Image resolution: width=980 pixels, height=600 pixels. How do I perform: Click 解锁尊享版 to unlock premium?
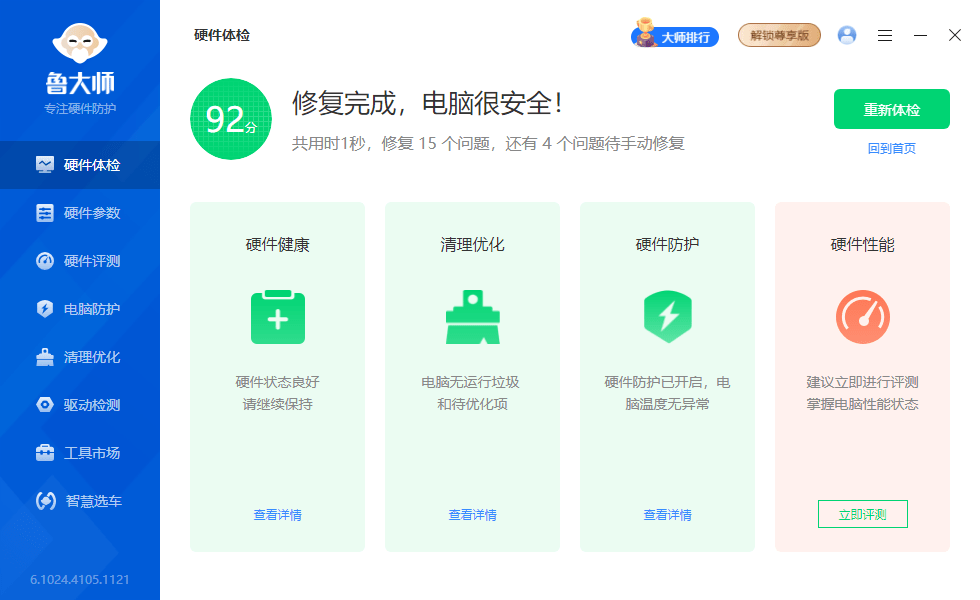(x=779, y=35)
